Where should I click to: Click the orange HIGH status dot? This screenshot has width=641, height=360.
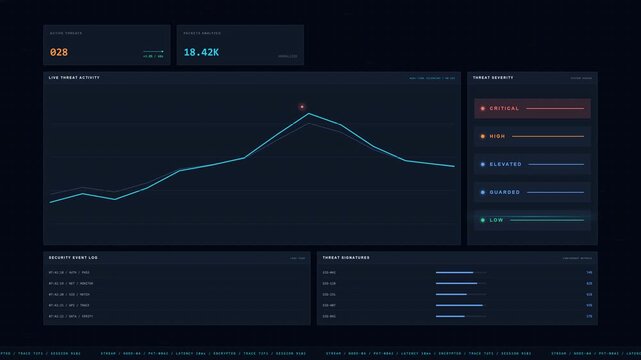483,136
